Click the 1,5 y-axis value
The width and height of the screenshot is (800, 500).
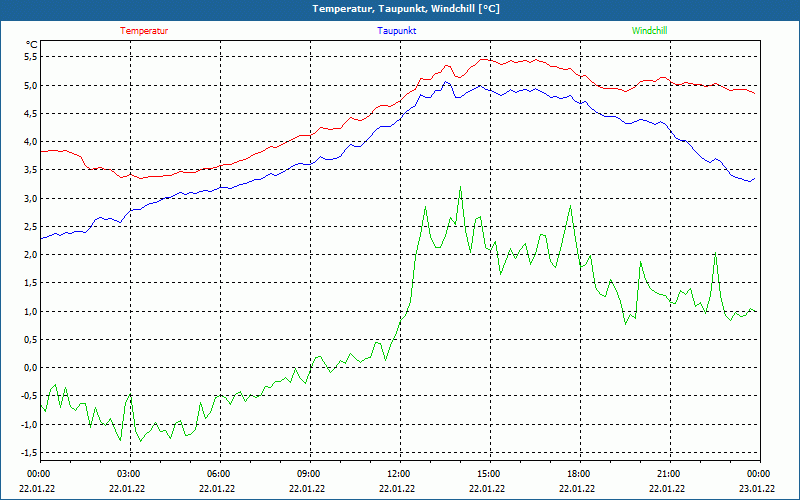click(31, 283)
